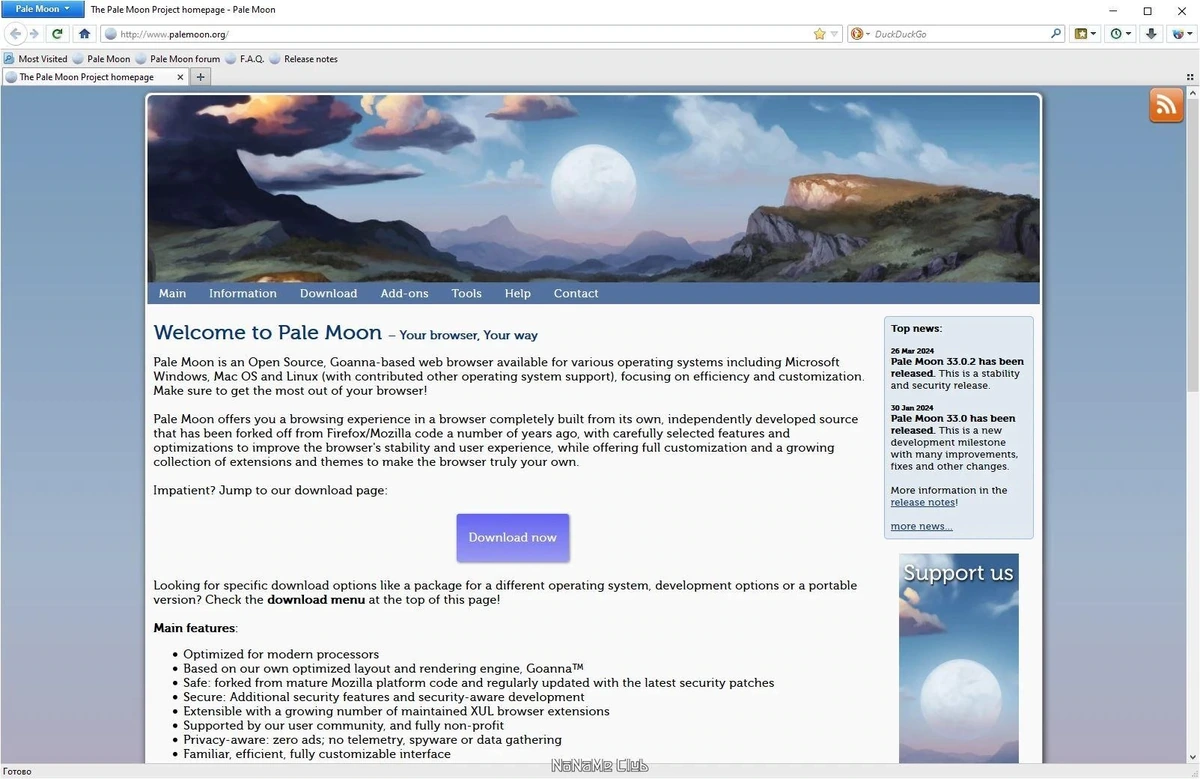Screen dimensions: 1200x779
Task: Open the Pale Moon forum bookmark
Action: (178, 59)
